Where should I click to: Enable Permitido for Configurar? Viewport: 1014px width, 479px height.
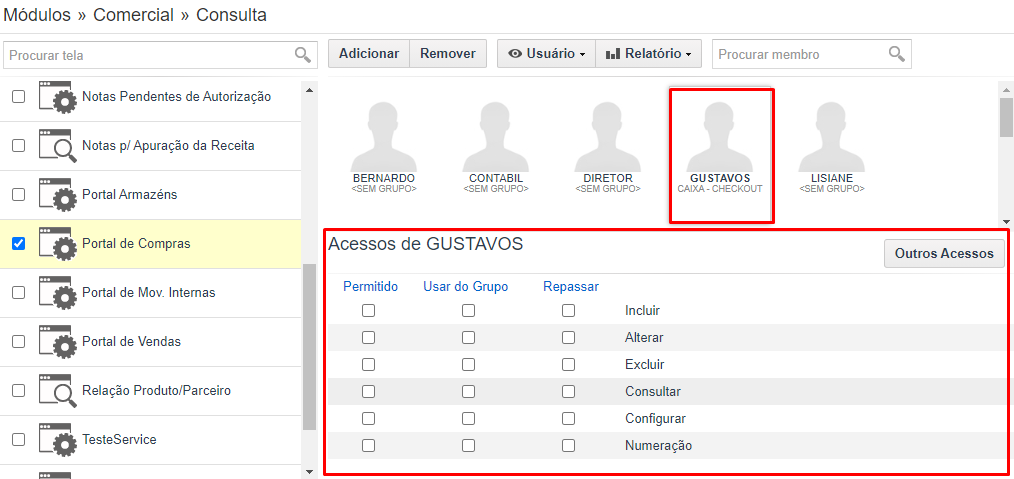369,418
